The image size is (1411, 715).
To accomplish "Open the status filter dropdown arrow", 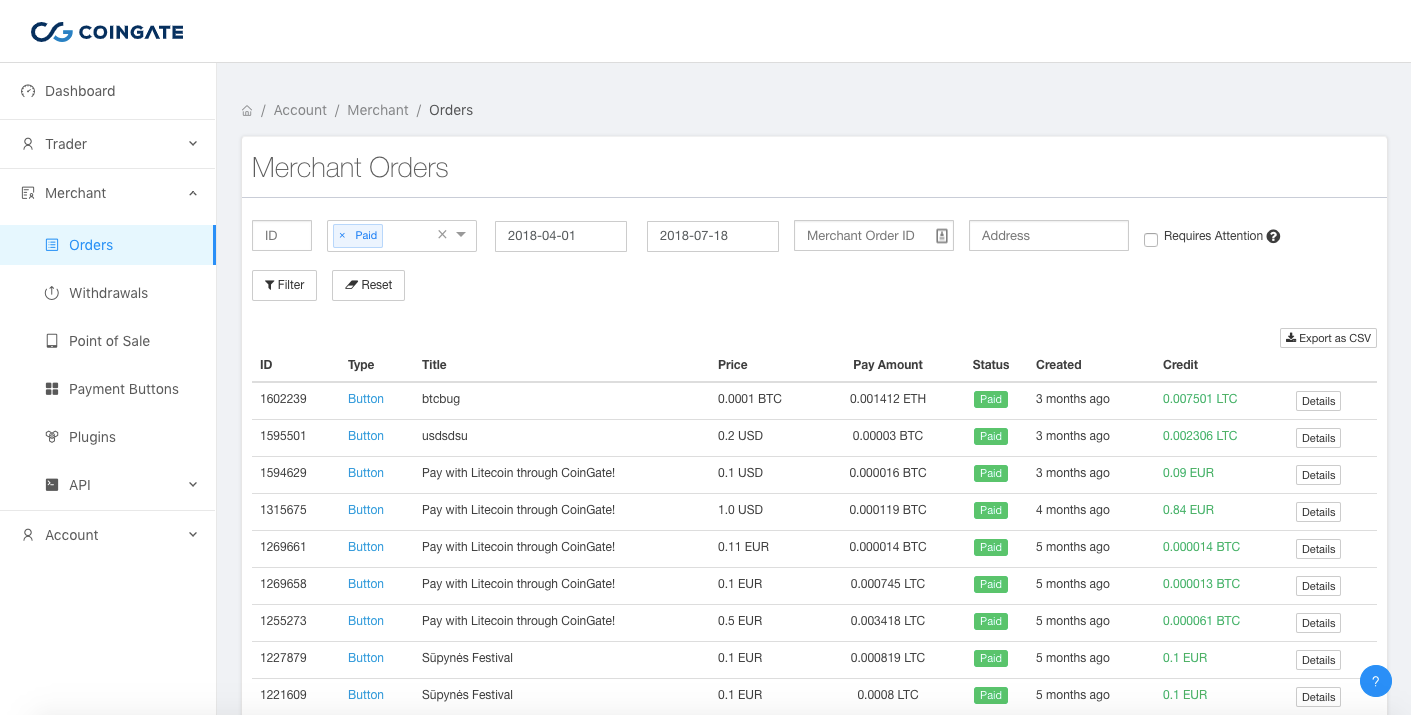I will coord(461,235).
